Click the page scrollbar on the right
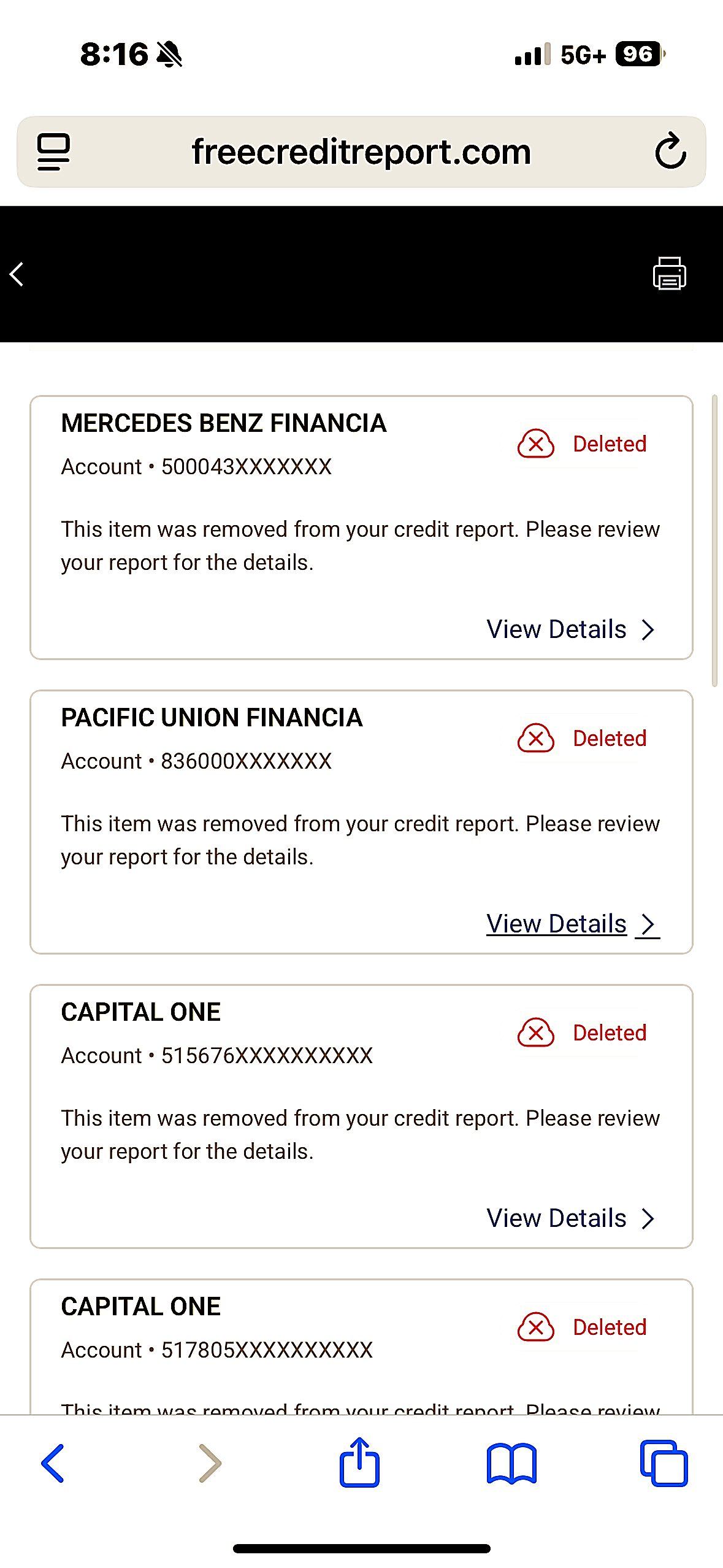This screenshot has width=723, height=1568. [x=714, y=541]
